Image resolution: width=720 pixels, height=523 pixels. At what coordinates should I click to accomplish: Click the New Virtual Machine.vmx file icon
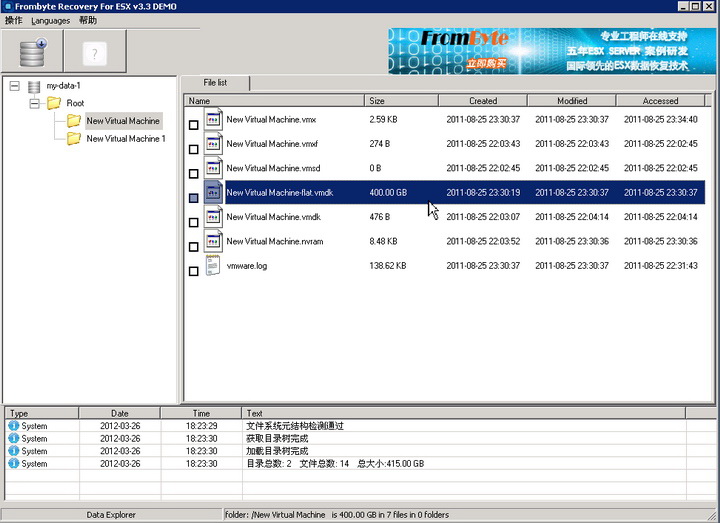pos(213,119)
